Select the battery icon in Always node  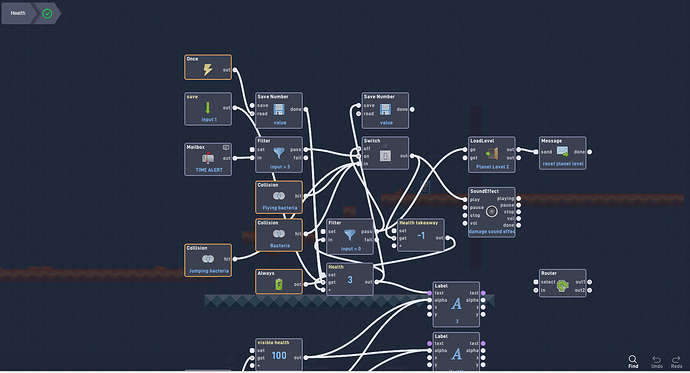click(x=279, y=285)
